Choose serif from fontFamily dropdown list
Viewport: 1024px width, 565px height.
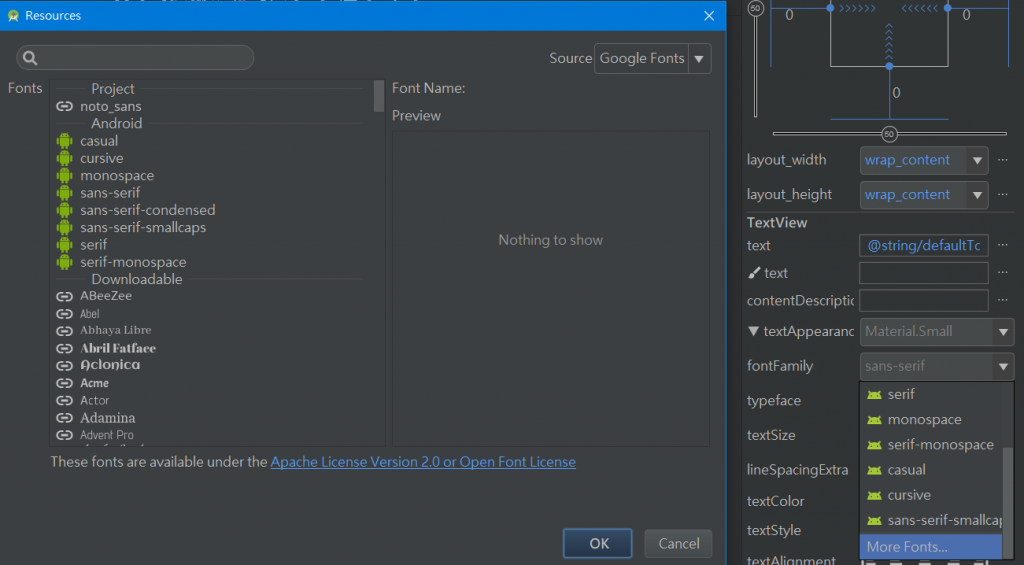click(931, 395)
